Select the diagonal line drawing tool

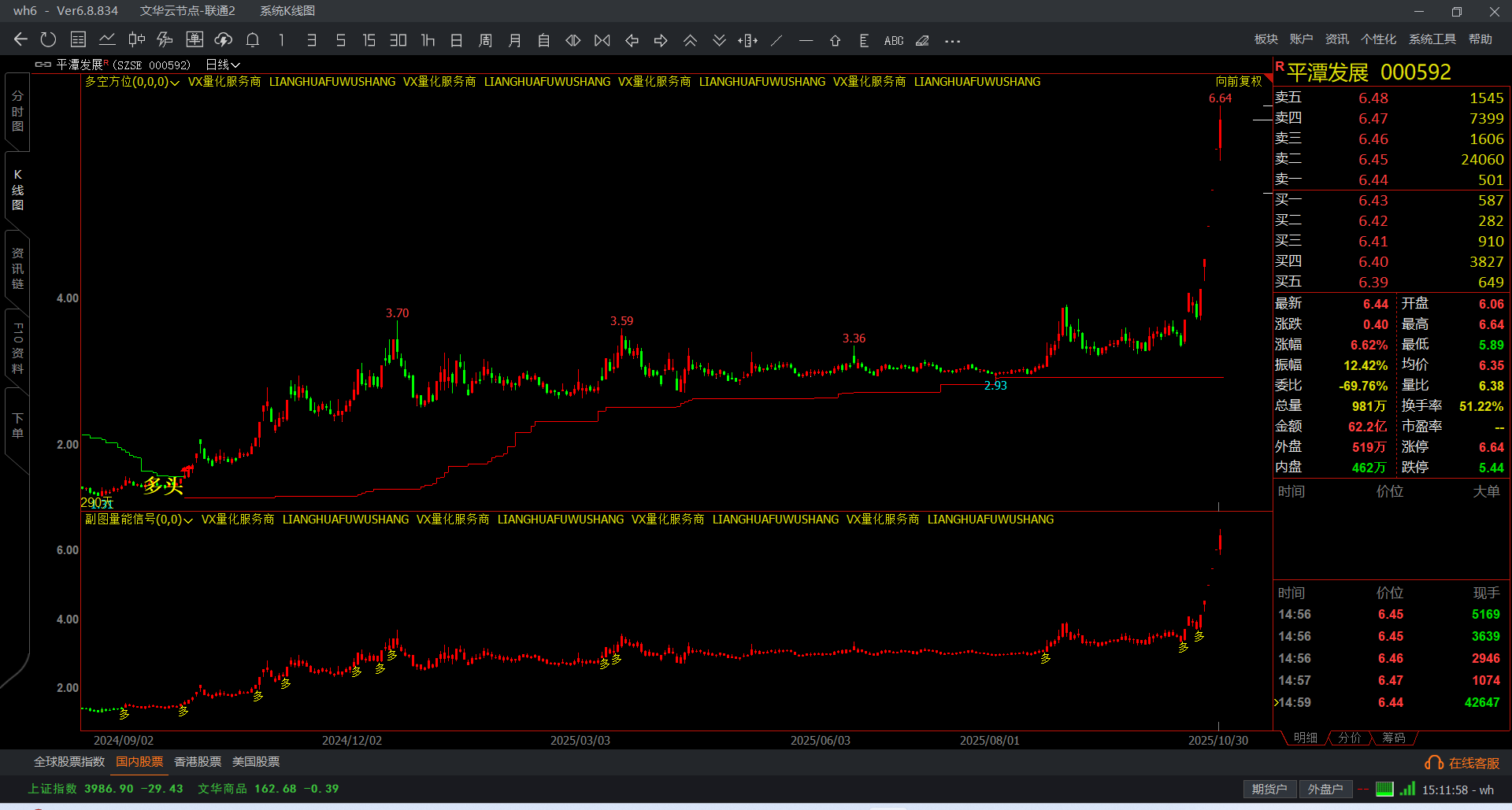click(x=777, y=40)
